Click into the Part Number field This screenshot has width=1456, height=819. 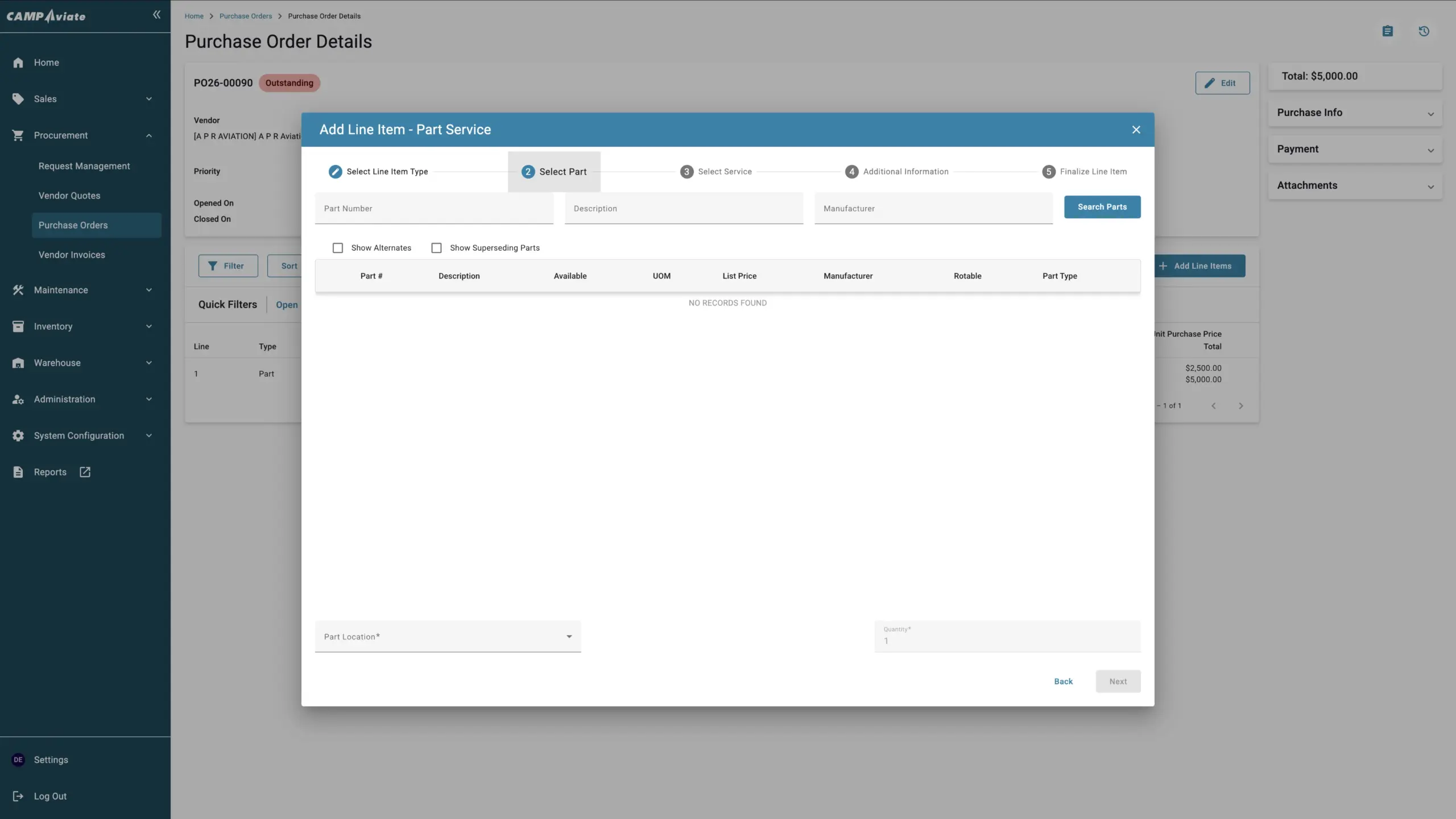click(x=433, y=209)
